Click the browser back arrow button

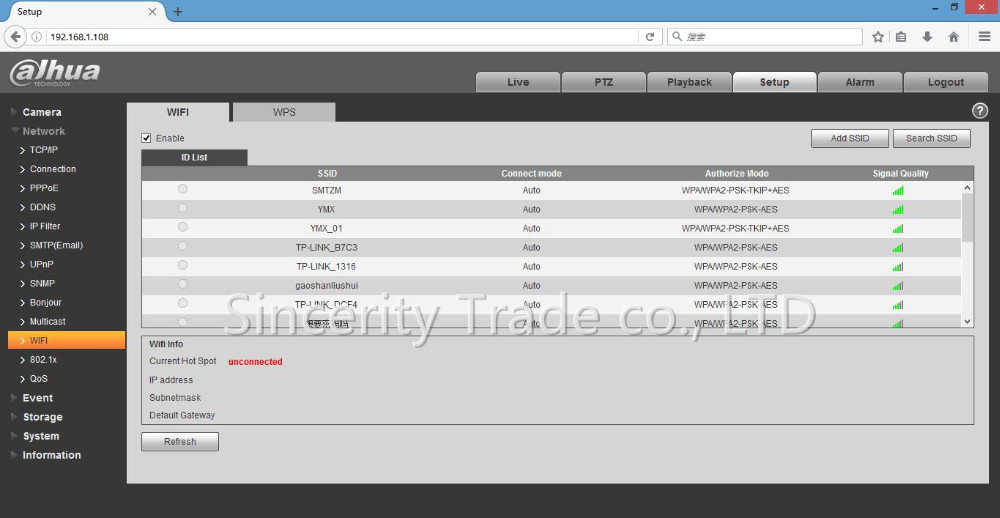pos(15,37)
